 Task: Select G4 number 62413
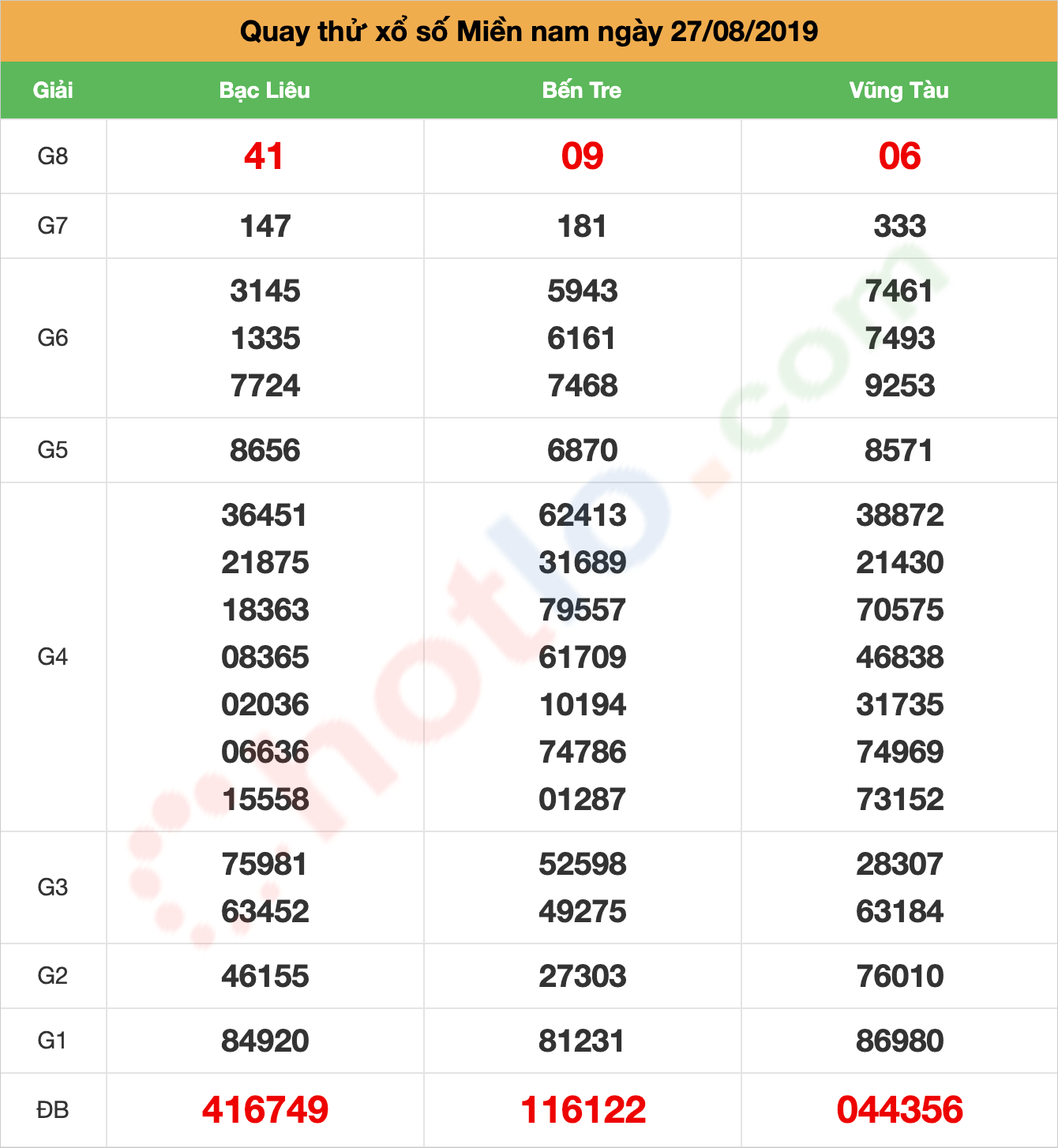pos(583,516)
